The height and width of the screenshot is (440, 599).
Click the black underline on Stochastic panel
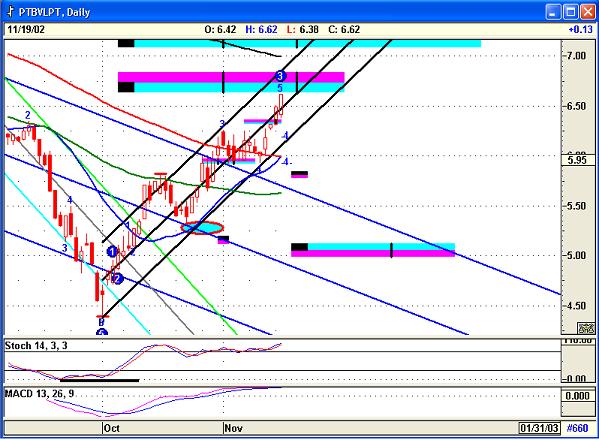coord(100,380)
